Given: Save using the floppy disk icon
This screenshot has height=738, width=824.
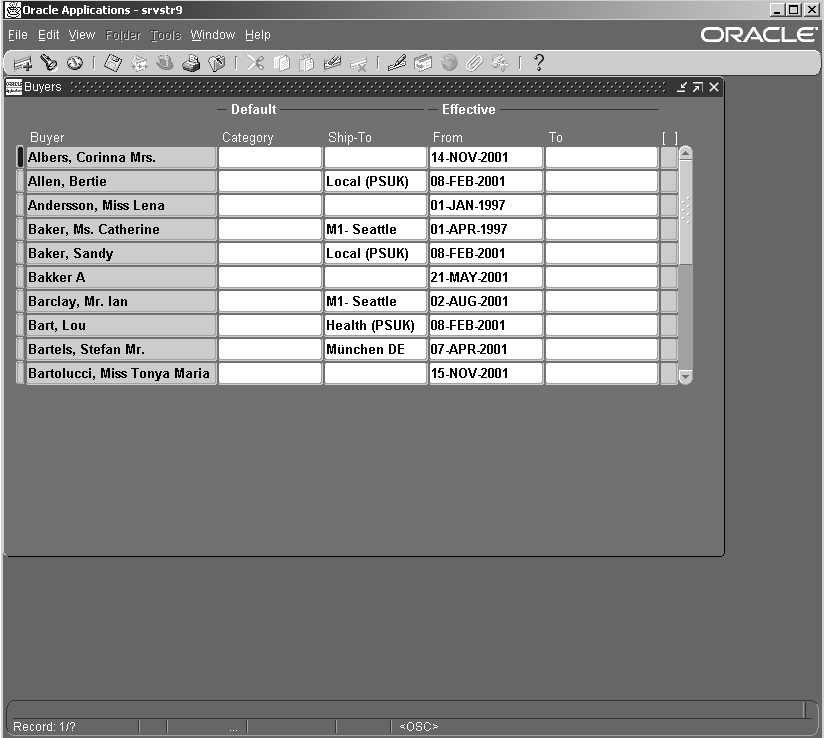Looking at the screenshot, I should coord(113,63).
